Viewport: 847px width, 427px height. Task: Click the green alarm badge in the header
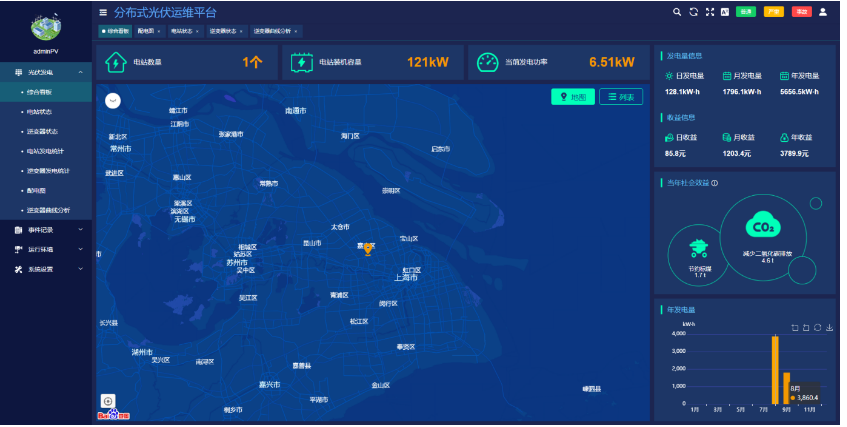pyautogui.click(x=746, y=12)
